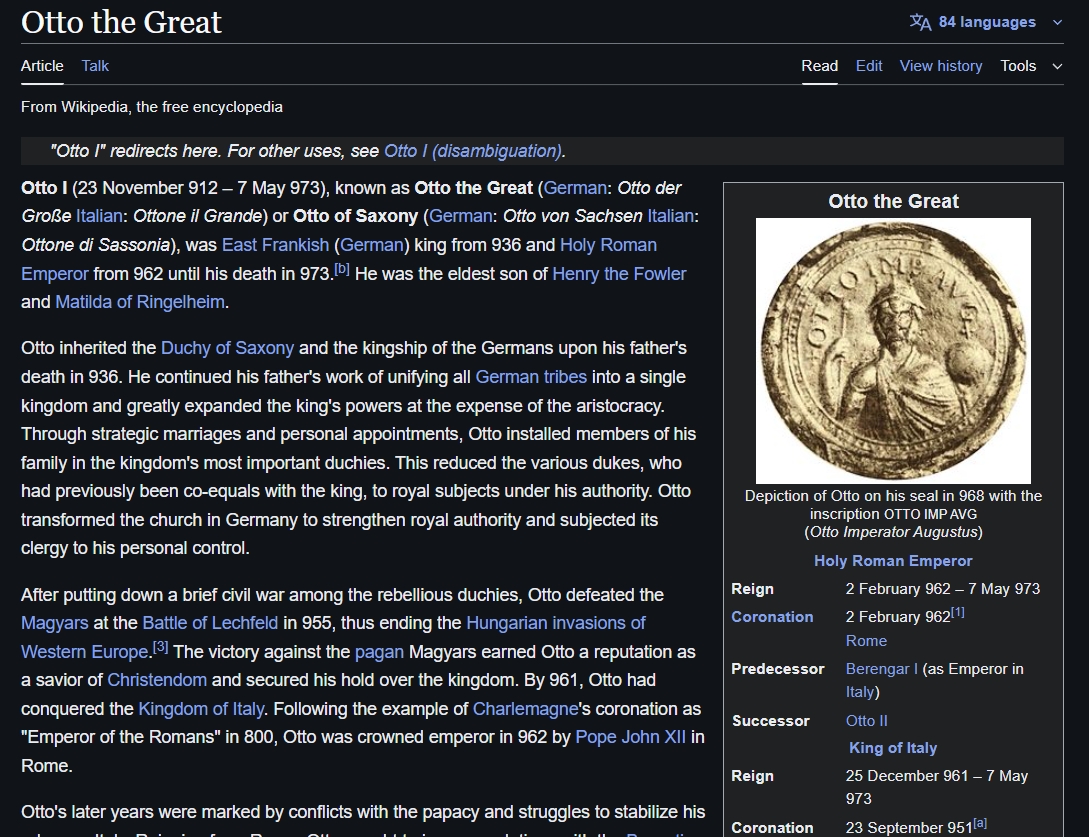
Task: Open the Charlemagne link
Action: click(x=525, y=709)
